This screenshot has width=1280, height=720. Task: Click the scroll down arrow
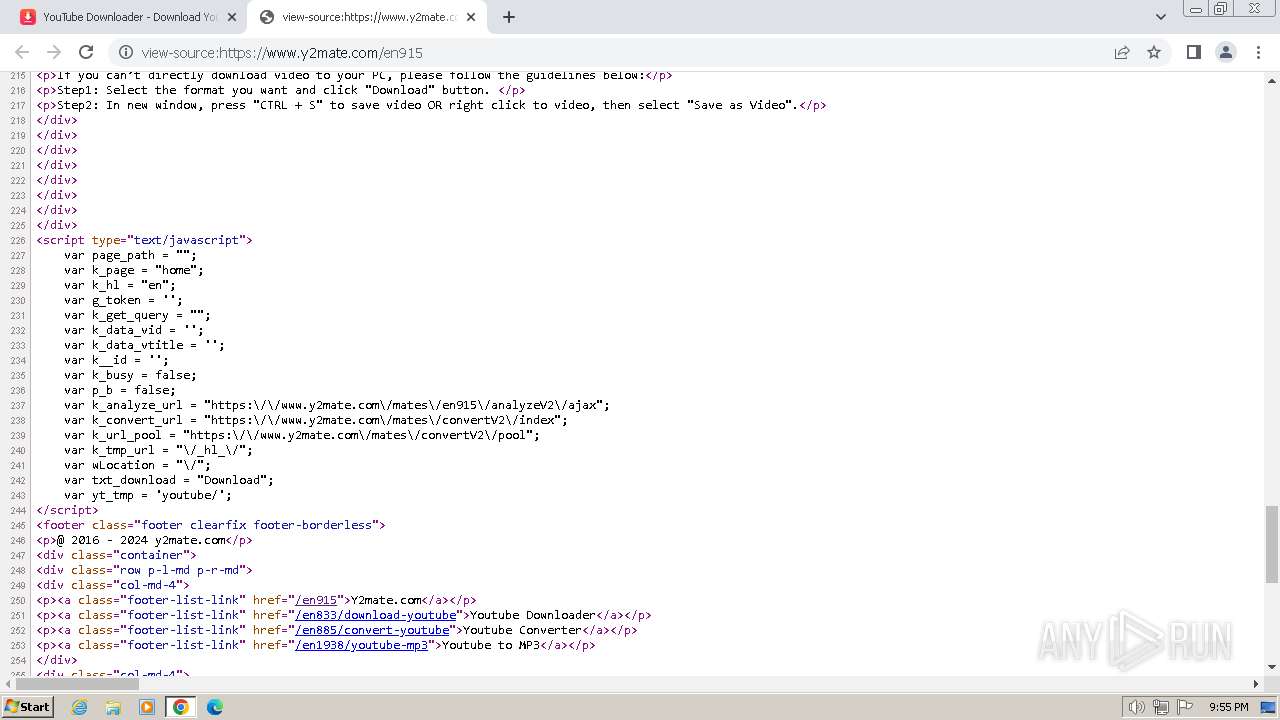[1272, 666]
